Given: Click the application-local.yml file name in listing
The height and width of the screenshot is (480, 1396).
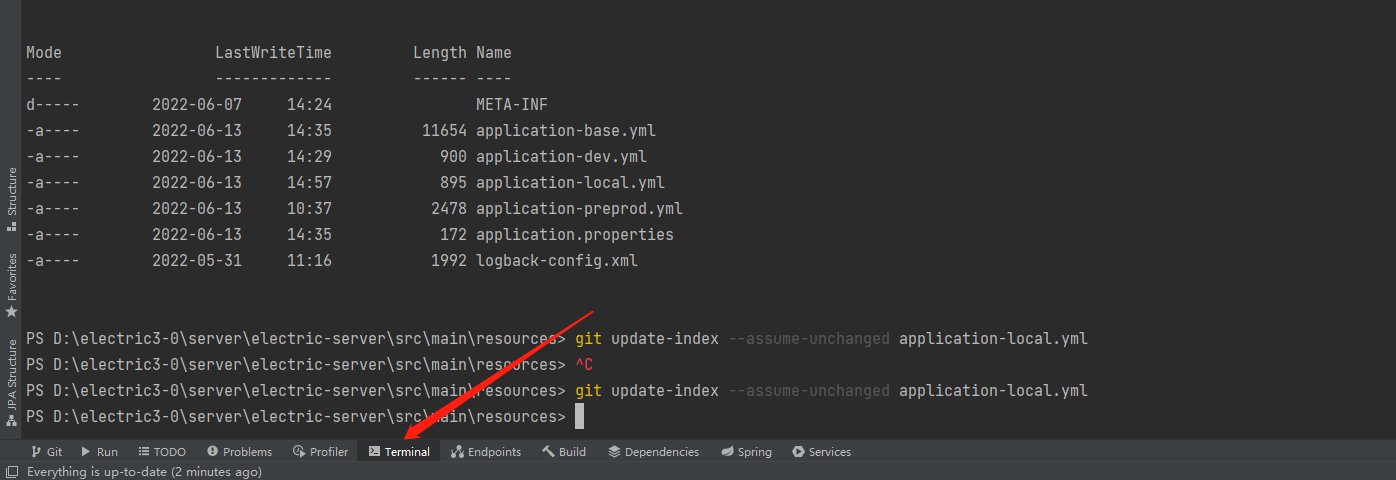Looking at the screenshot, I should pyautogui.click(x=570, y=183).
